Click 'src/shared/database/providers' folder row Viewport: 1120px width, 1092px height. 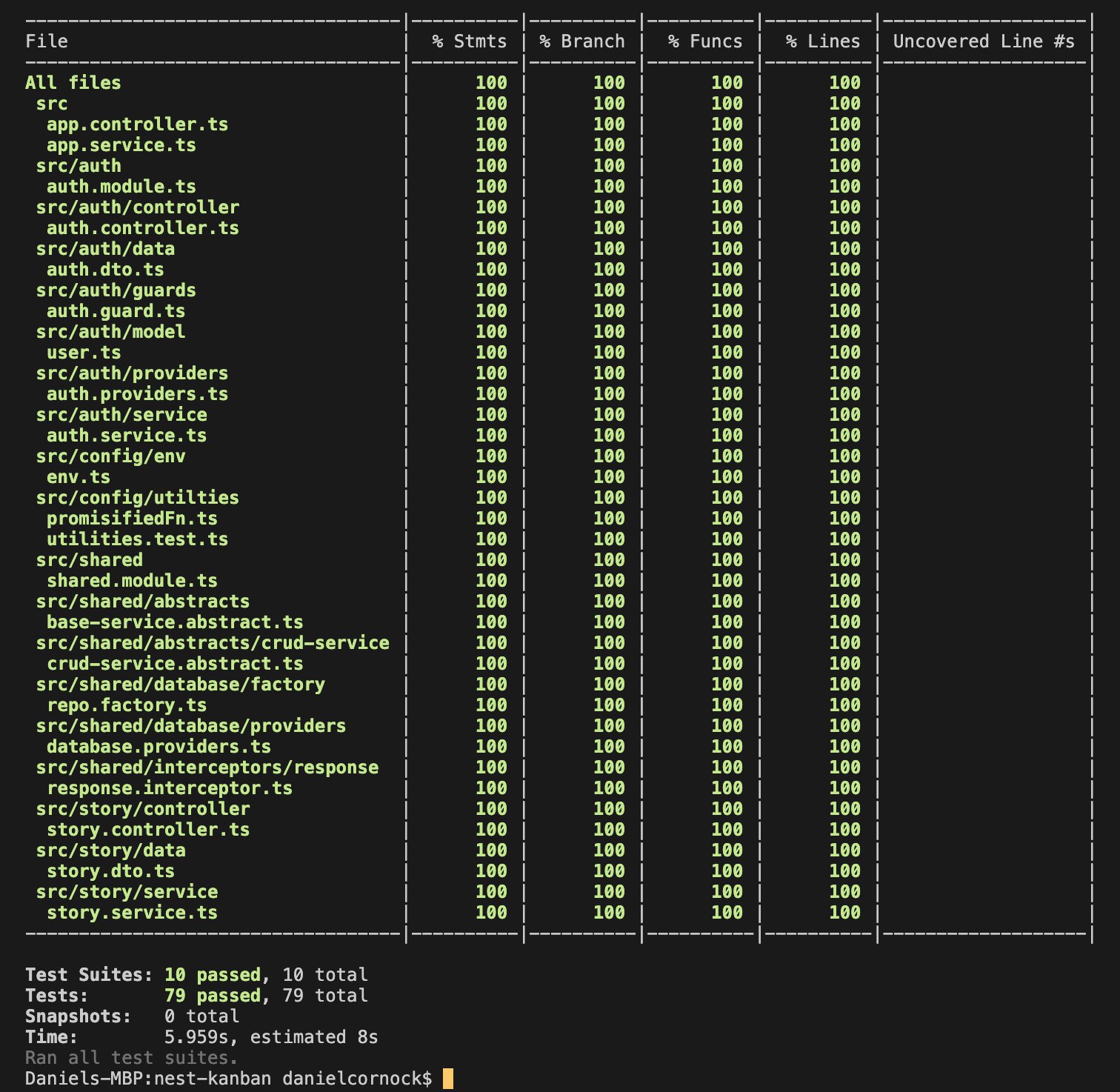tap(191, 725)
